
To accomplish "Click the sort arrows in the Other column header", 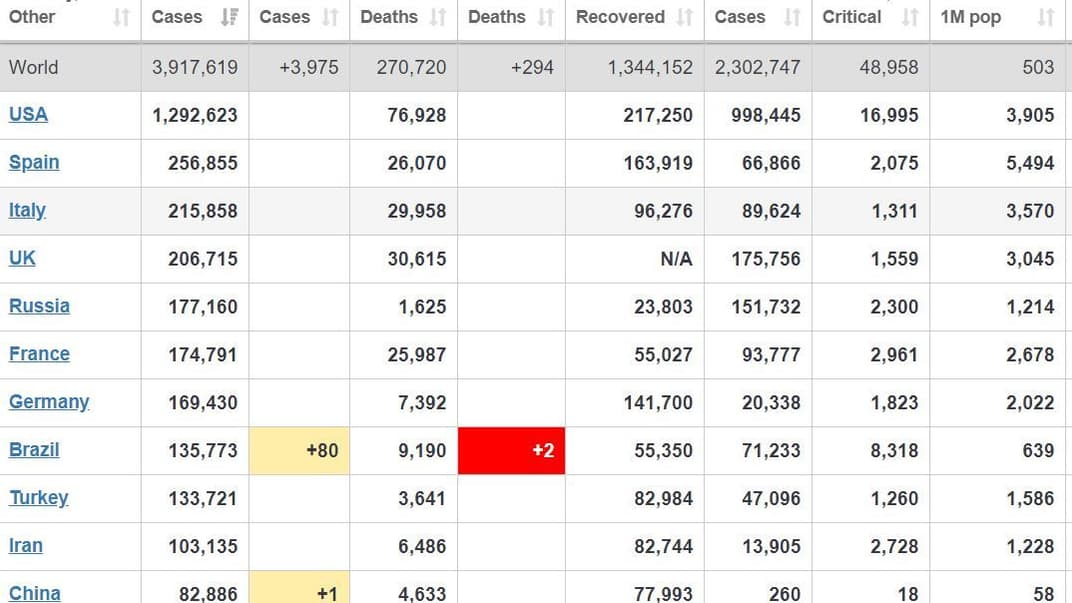I will [x=122, y=17].
